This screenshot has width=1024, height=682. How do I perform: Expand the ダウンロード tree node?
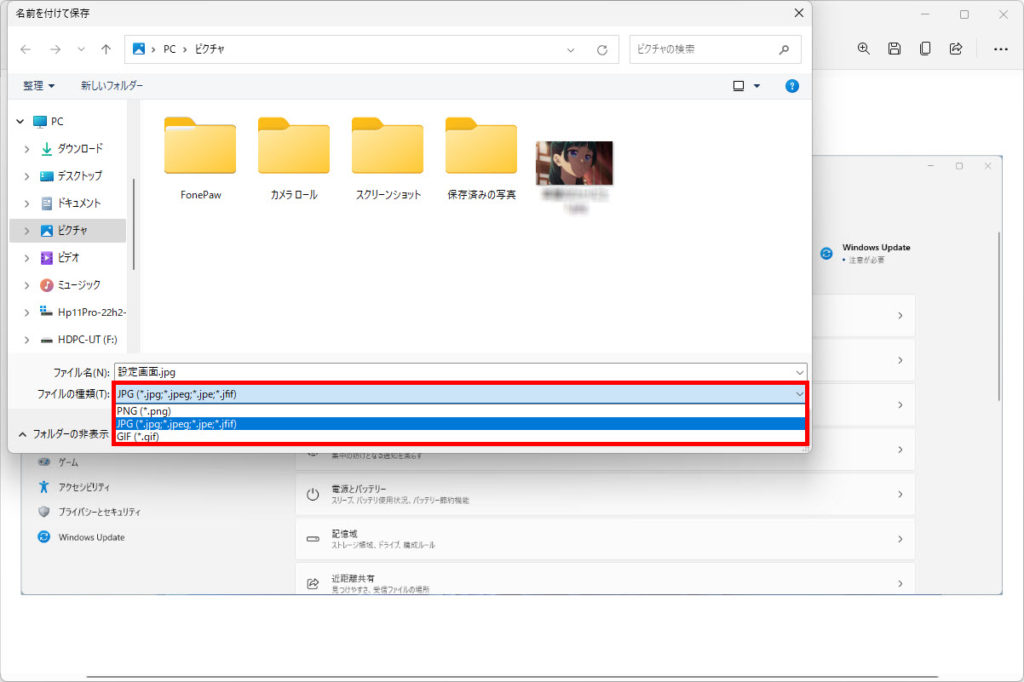(x=27, y=149)
